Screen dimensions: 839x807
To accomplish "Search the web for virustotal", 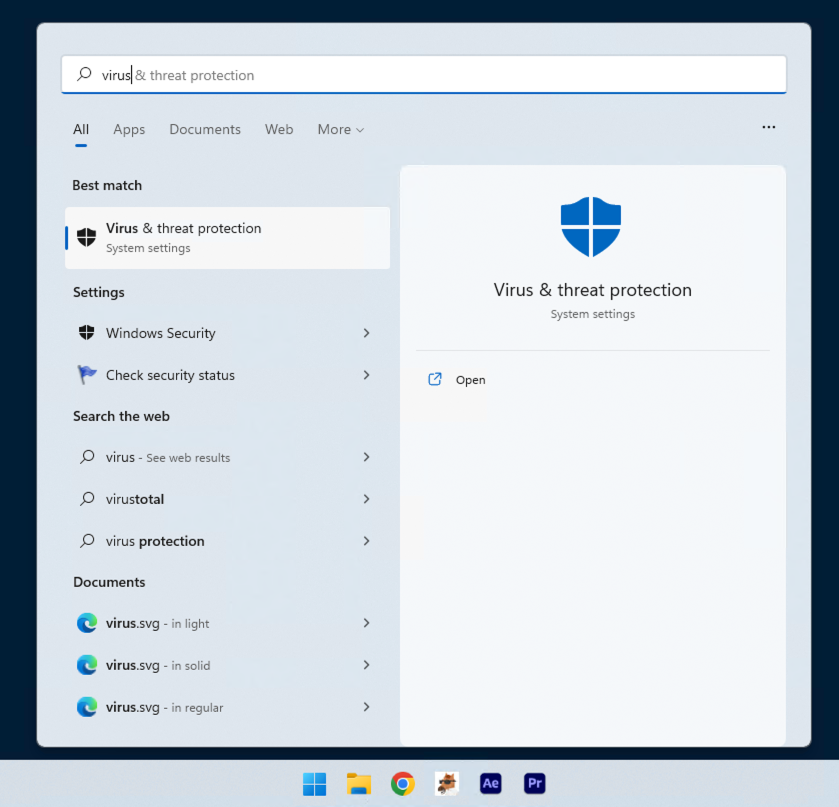I will coord(227,499).
